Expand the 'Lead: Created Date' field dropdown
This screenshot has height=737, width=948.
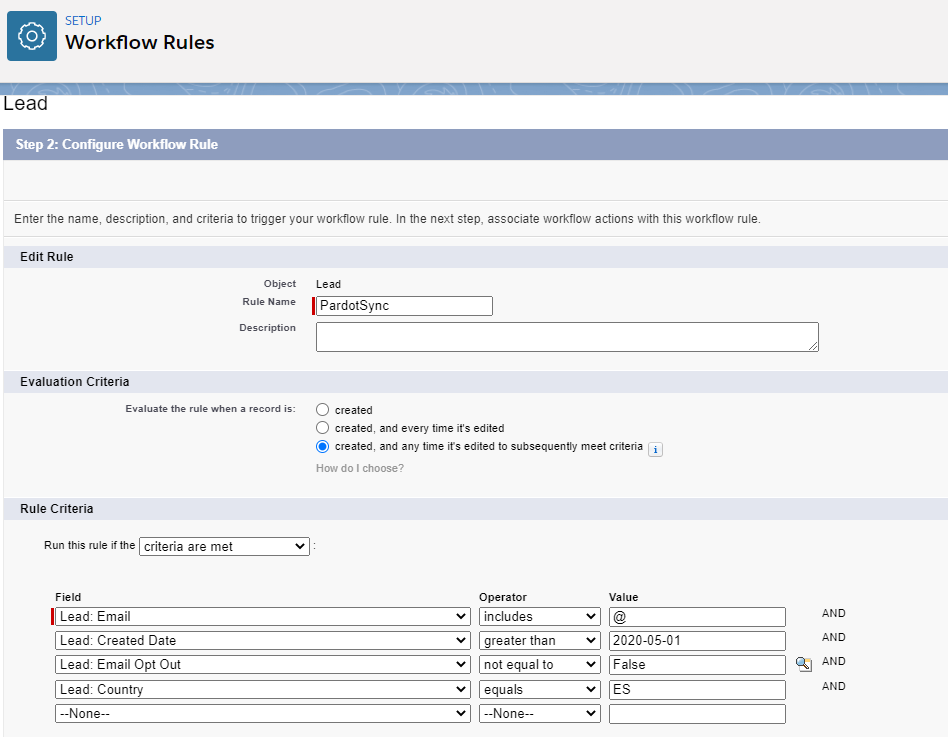coord(263,641)
